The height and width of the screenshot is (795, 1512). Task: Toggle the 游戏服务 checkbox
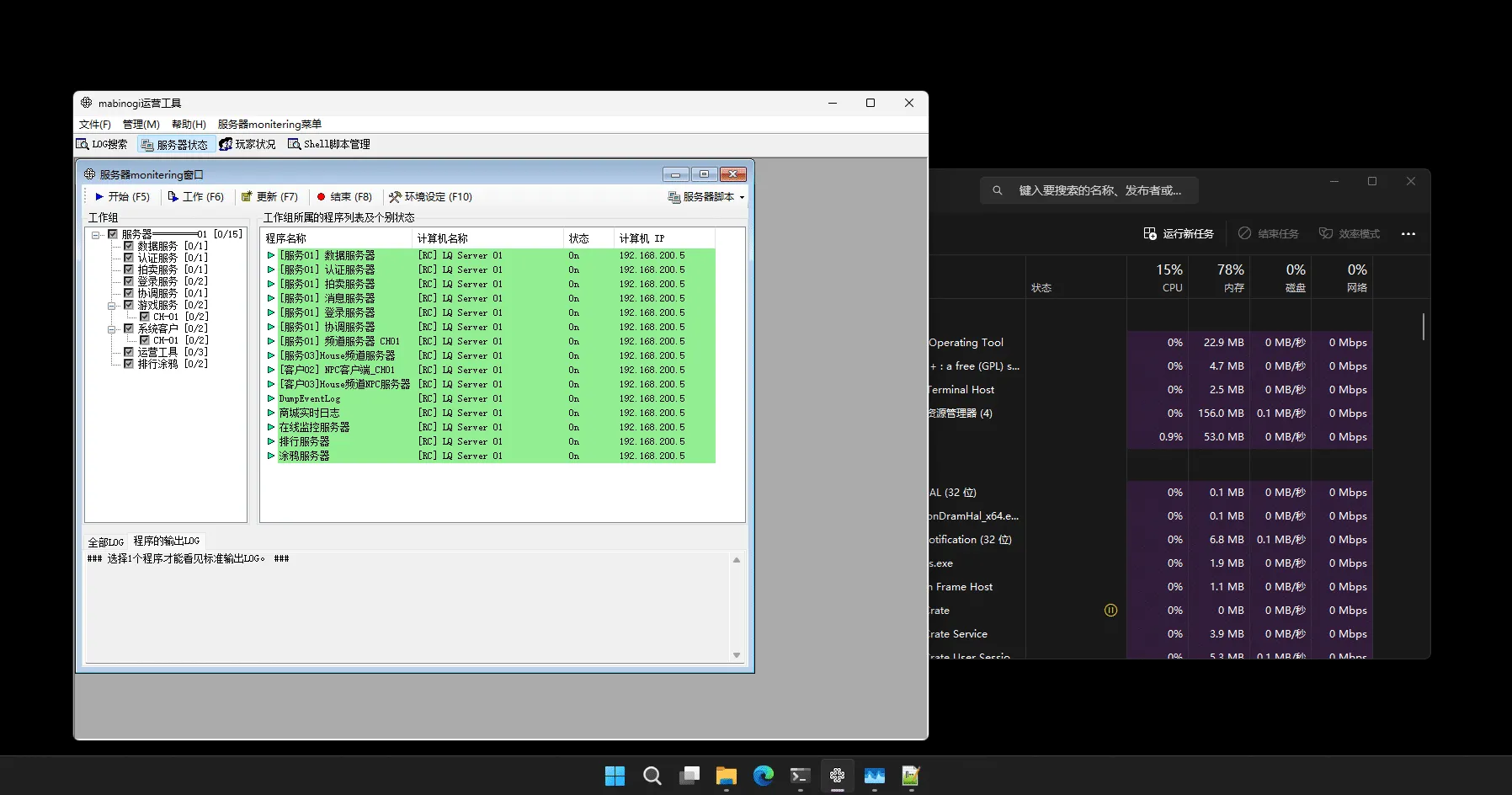pos(129,305)
